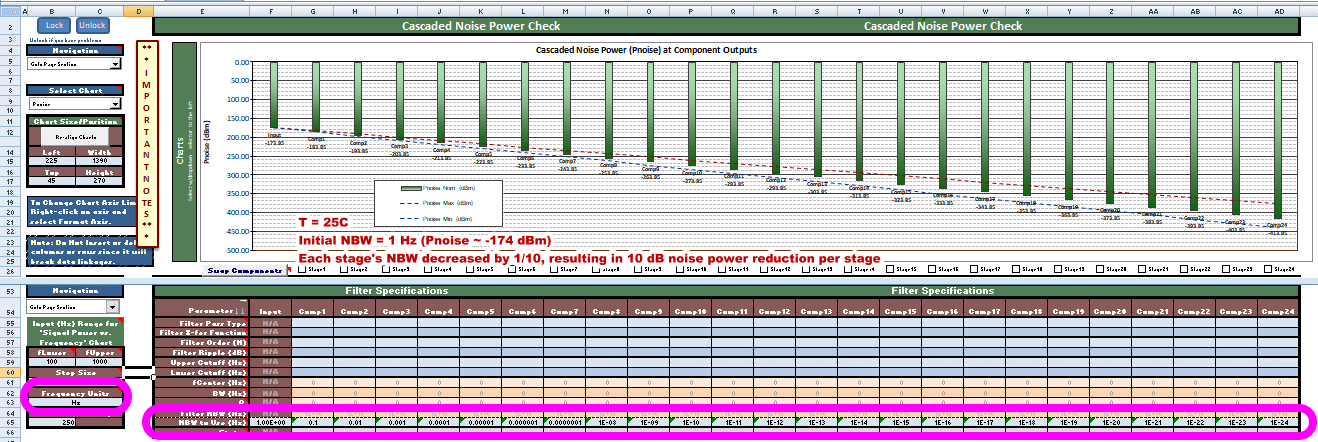Select the Input NBW cell 1.00E+00
This screenshot has width=1318, height=442.
[270, 423]
